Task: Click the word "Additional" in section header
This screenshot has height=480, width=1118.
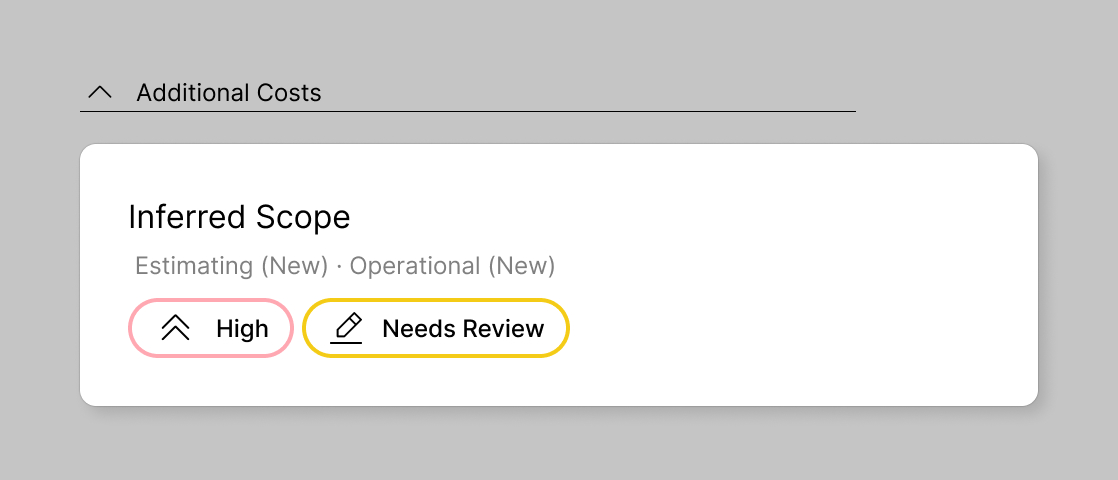Action: click(192, 93)
